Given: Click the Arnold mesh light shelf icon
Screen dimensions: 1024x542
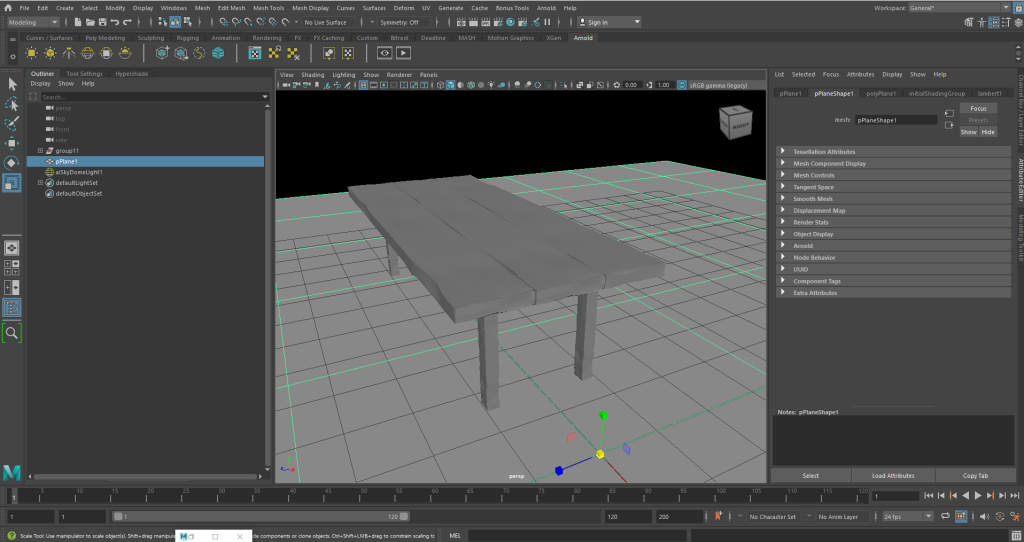Looking at the screenshot, I should click(x=50, y=54).
